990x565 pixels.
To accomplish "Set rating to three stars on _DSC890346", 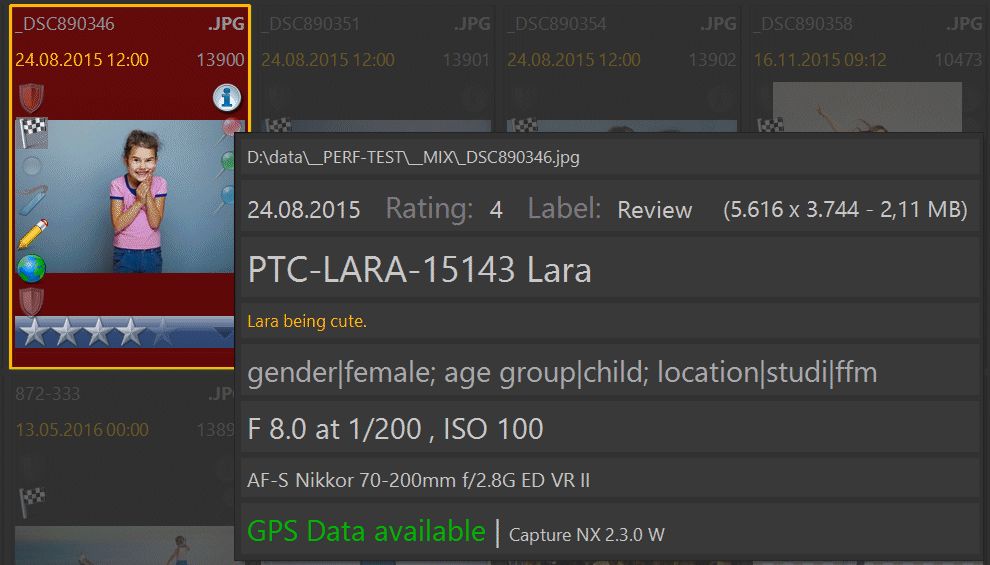I will [98, 332].
